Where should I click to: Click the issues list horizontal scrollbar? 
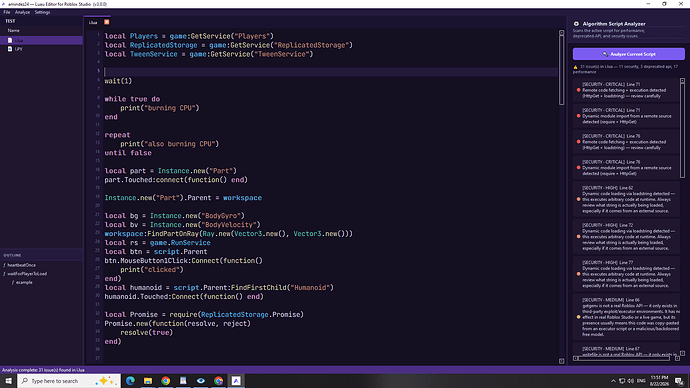[624, 359]
